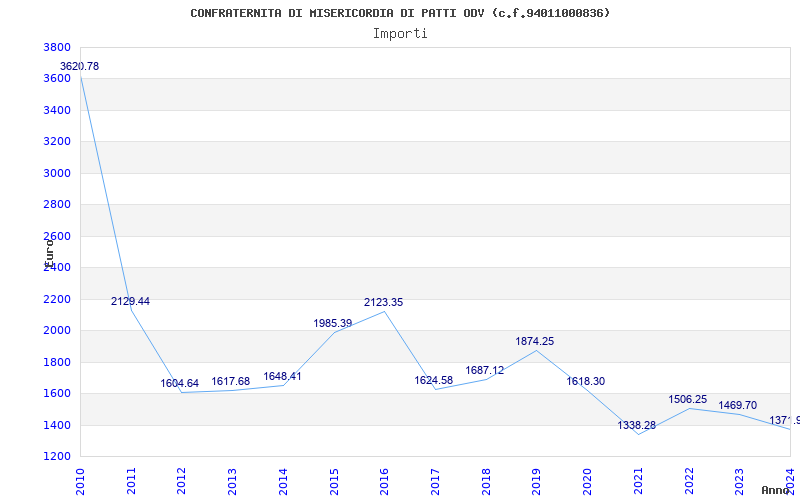Click the 2600 y-axis tick label
Image resolution: width=800 pixels, height=500 pixels.
[x=57, y=236]
